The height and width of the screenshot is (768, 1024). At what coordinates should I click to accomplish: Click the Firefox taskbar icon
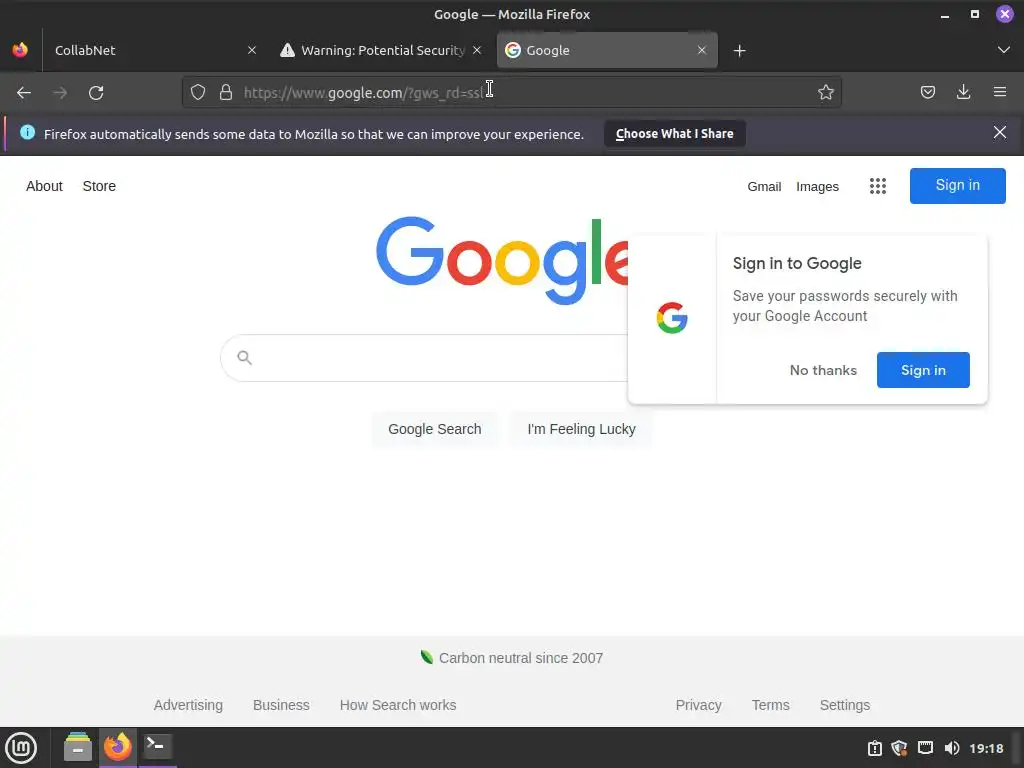coord(118,746)
